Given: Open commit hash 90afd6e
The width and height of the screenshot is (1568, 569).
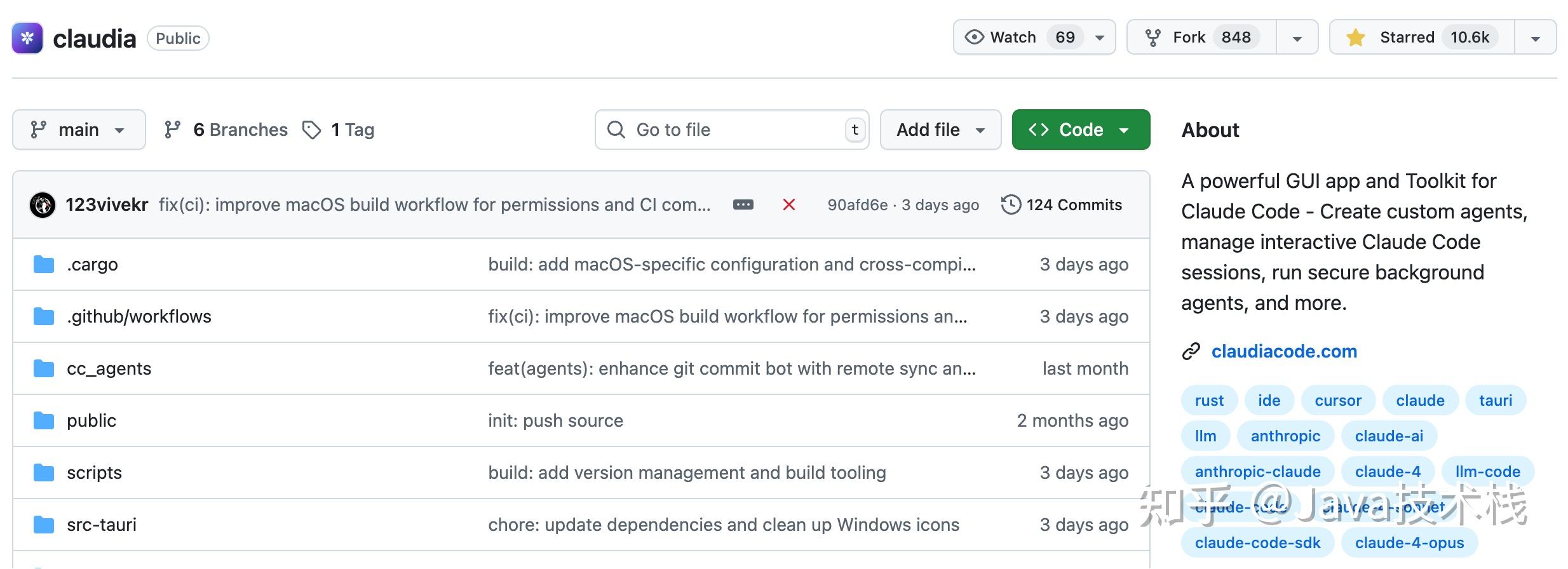Looking at the screenshot, I should [857, 204].
